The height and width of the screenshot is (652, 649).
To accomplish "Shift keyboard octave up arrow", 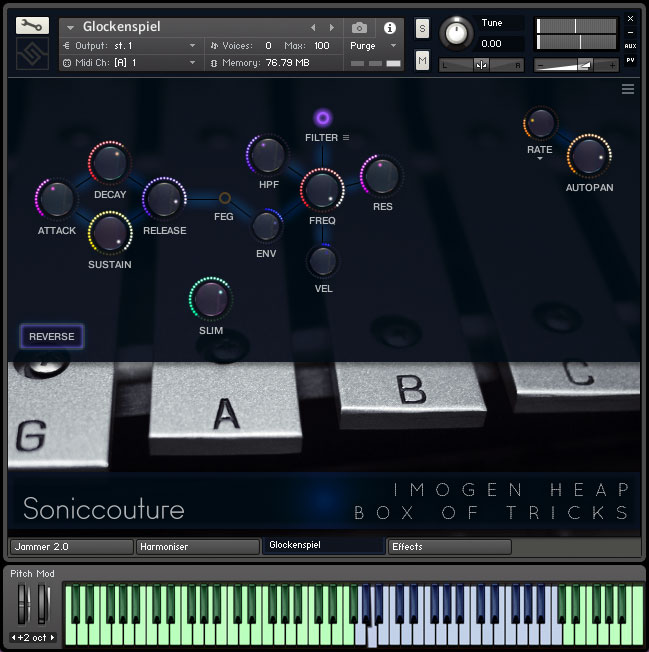I will [52, 637].
